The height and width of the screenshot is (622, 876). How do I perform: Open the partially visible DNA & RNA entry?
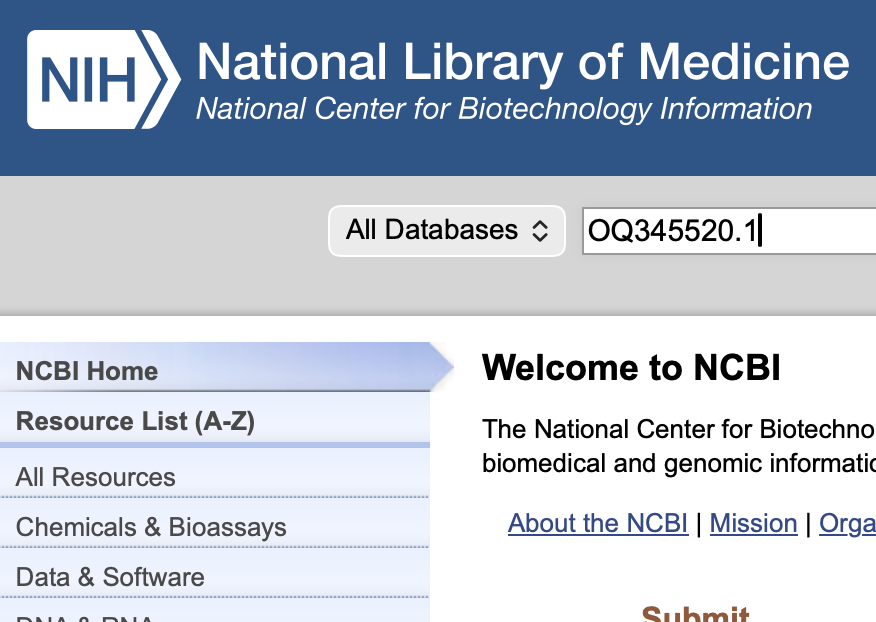[85, 617]
